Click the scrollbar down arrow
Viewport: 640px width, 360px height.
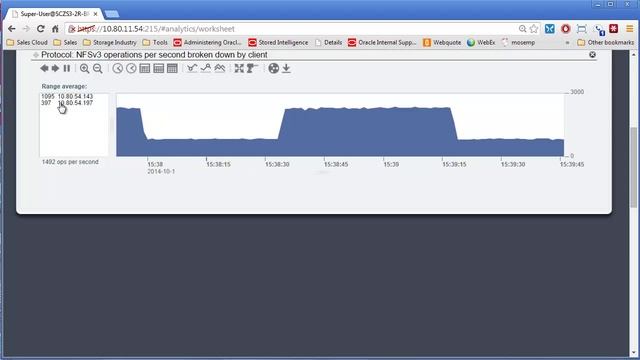(633, 352)
